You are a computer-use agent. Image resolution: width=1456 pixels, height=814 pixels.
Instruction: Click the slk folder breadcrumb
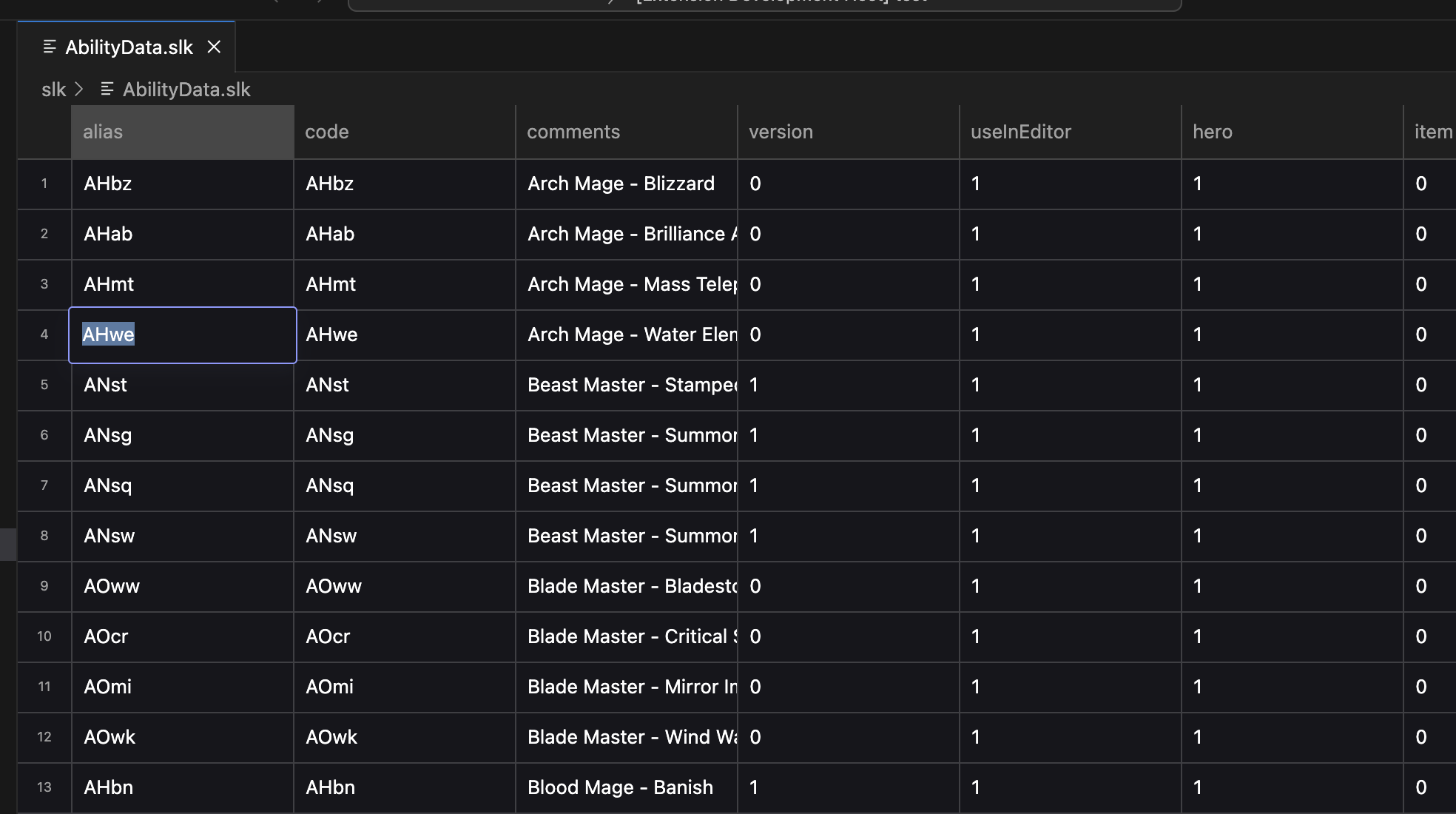[x=53, y=90]
